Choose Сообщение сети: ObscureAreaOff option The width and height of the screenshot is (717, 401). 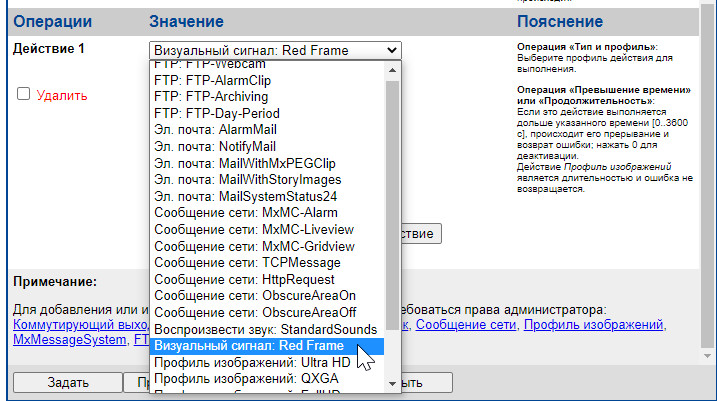click(x=267, y=313)
